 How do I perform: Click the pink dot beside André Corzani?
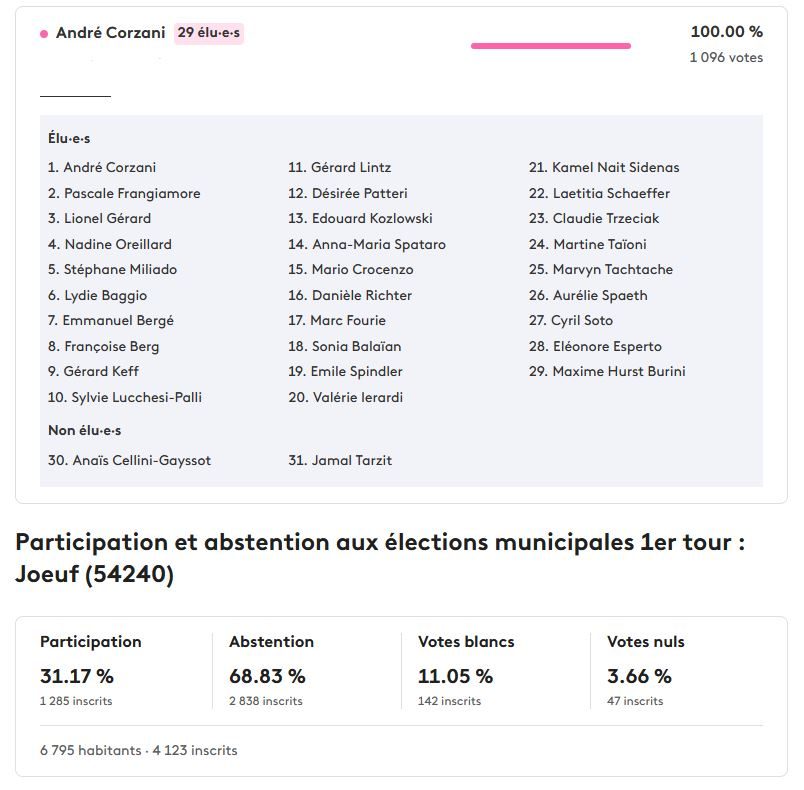coord(44,34)
